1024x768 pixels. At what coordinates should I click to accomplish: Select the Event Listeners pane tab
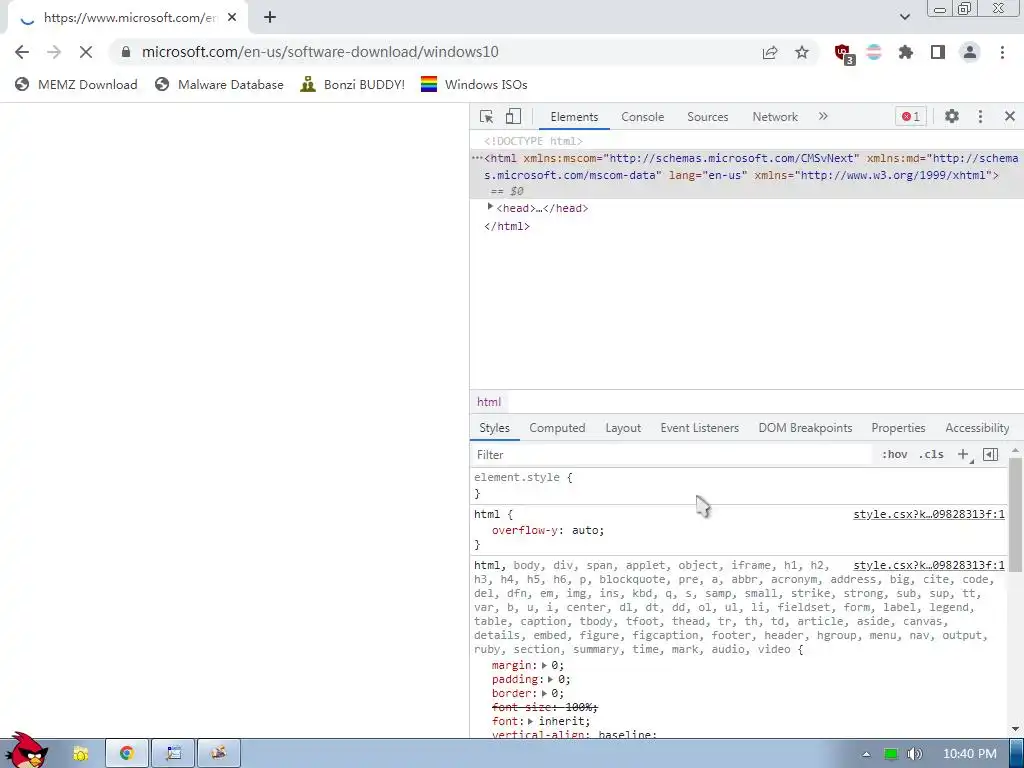(x=699, y=428)
